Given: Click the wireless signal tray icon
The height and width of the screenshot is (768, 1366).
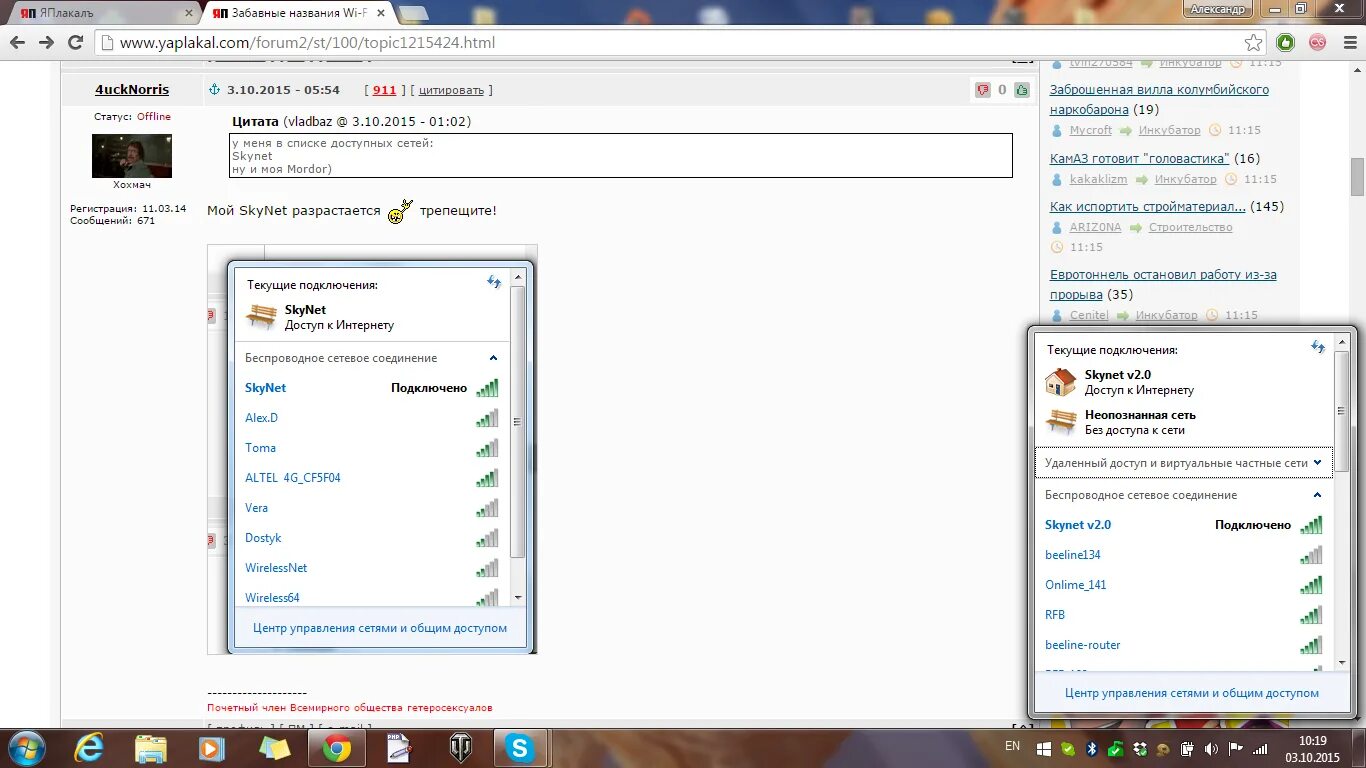Looking at the screenshot, I should click(x=1260, y=748).
